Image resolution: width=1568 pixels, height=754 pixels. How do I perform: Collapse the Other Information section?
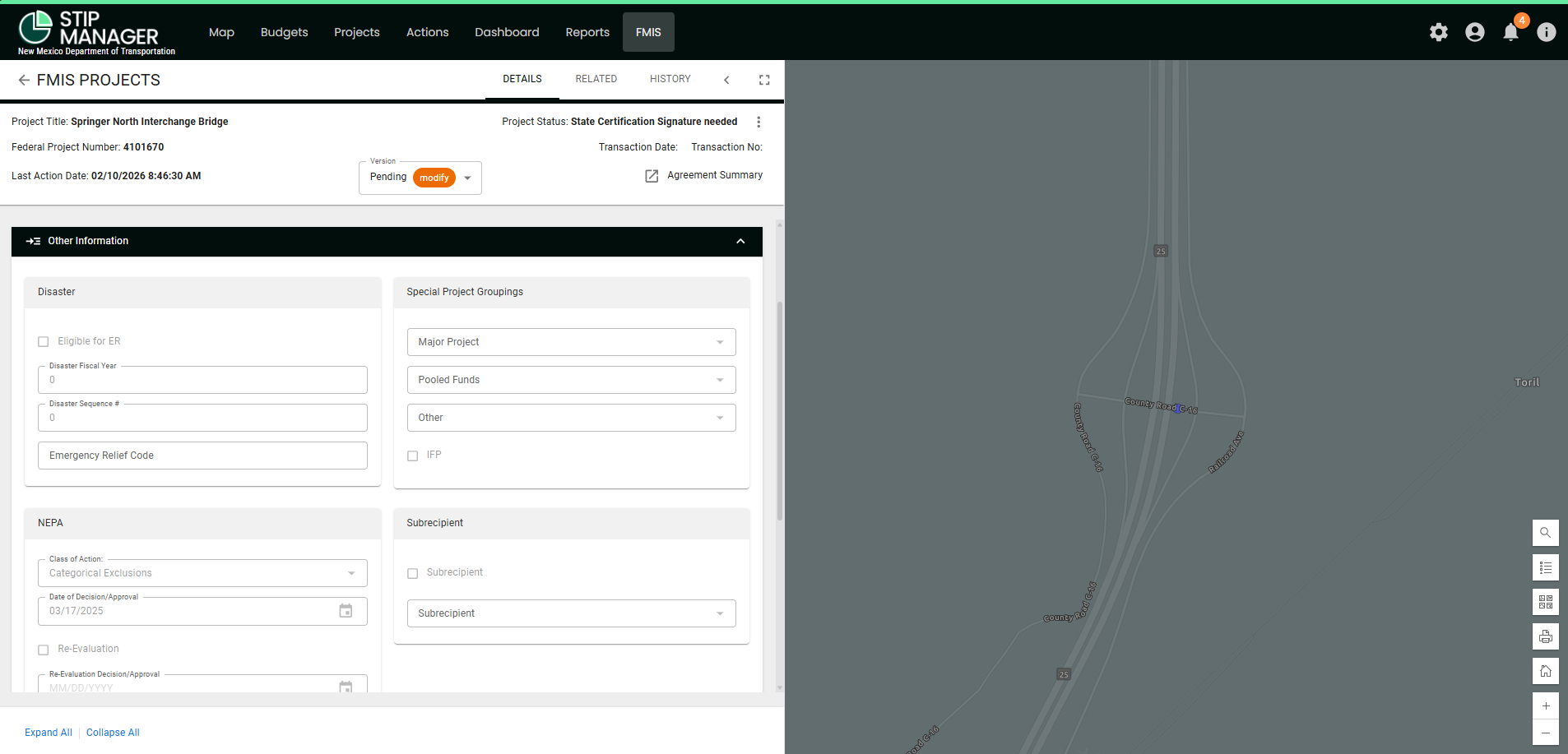pyautogui.click(x=740, y=241)
